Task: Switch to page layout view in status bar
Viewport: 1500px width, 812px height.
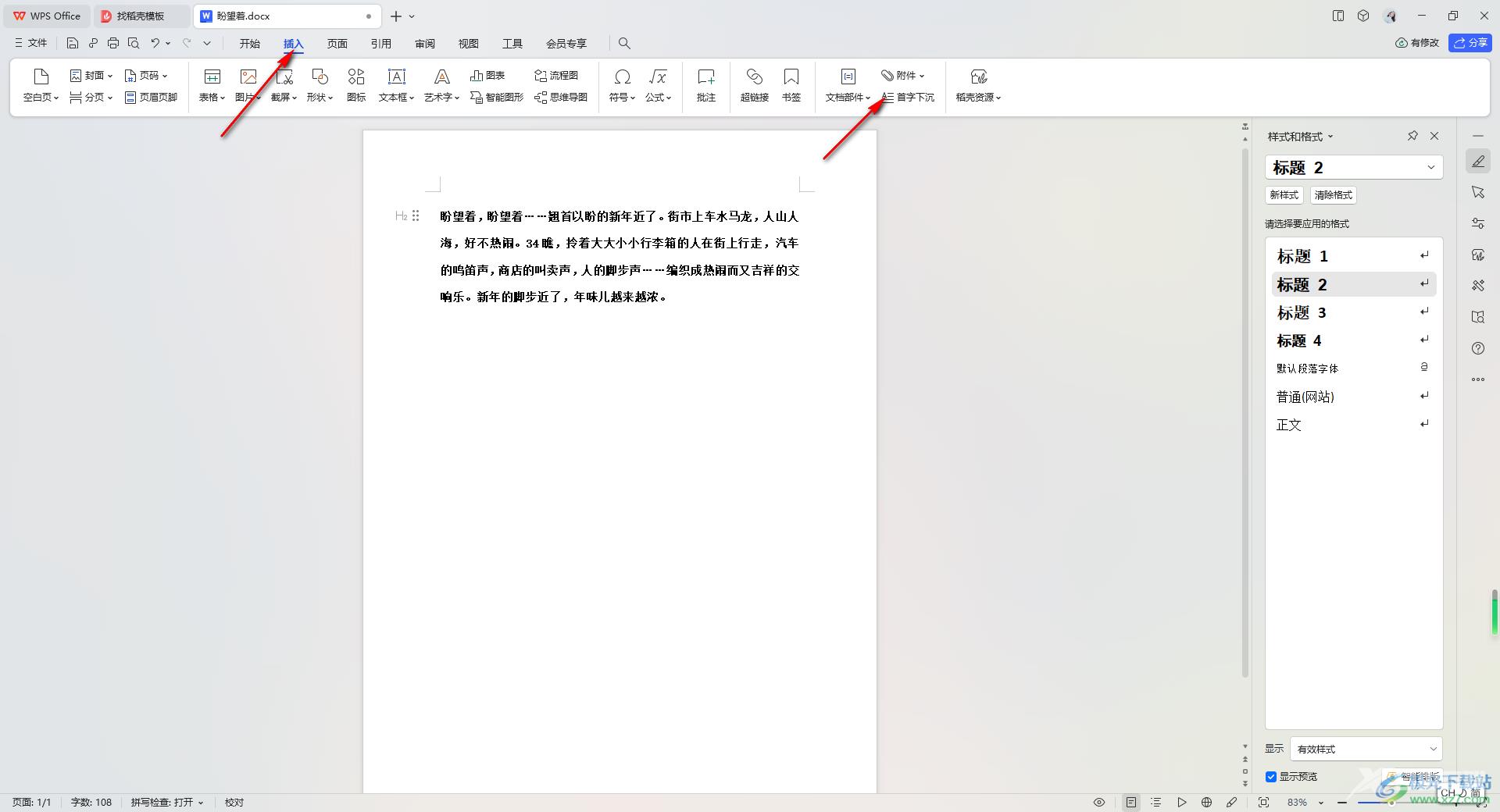Action: coord(1131,802)
